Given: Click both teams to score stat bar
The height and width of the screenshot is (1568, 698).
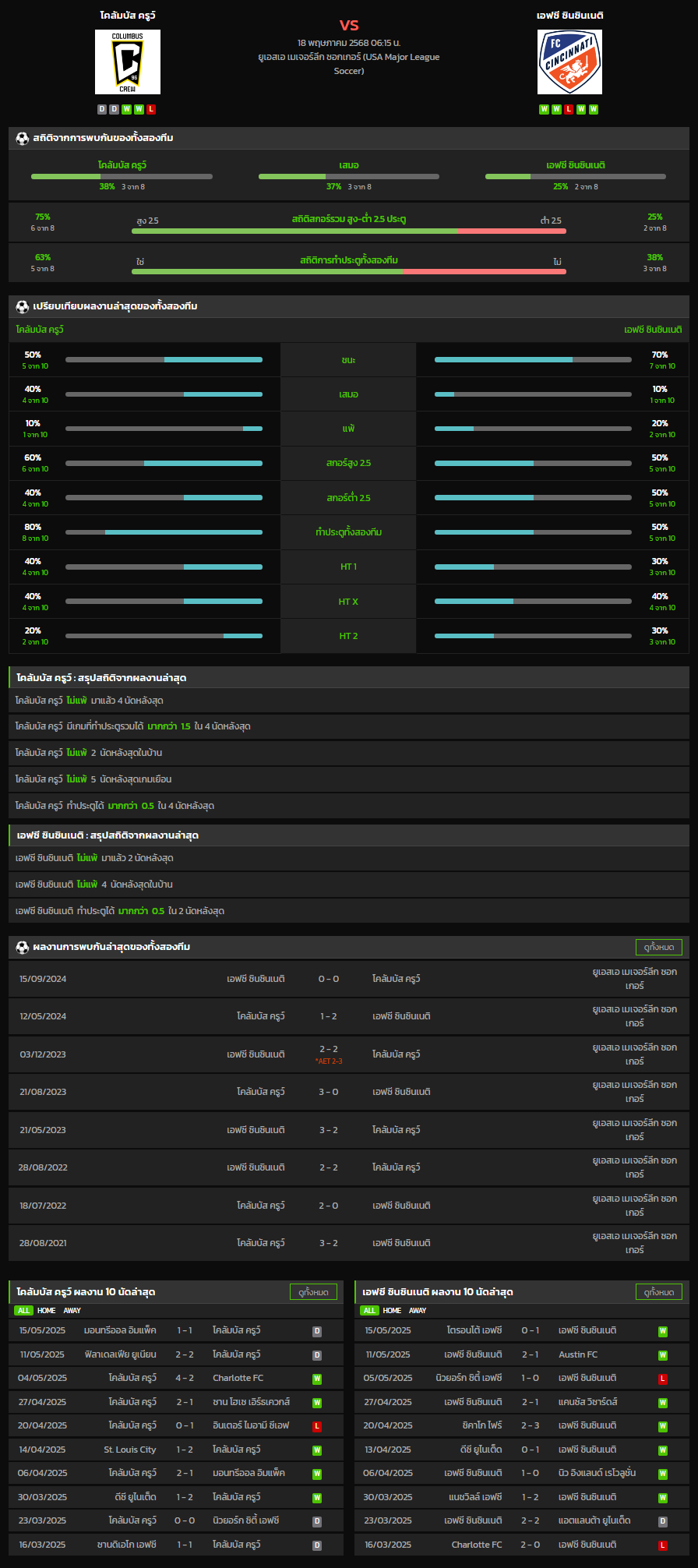Looking at the screenshot, I should click(x=349, y=271).
